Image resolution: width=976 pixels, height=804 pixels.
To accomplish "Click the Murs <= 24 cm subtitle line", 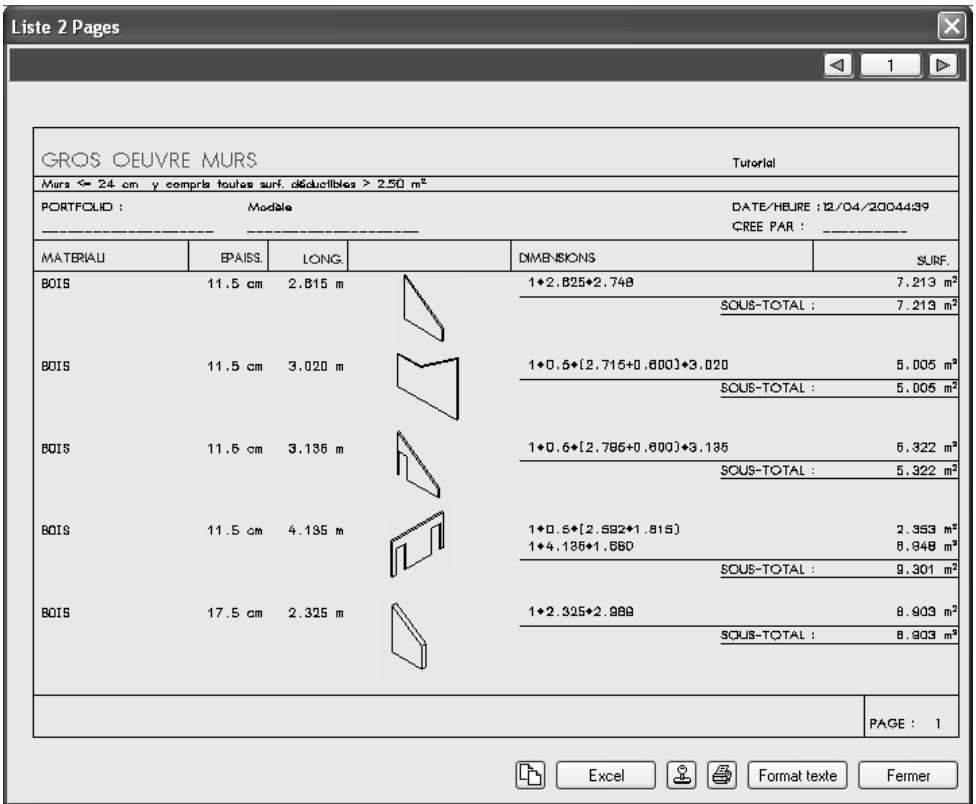I will [x=233, y=184].
